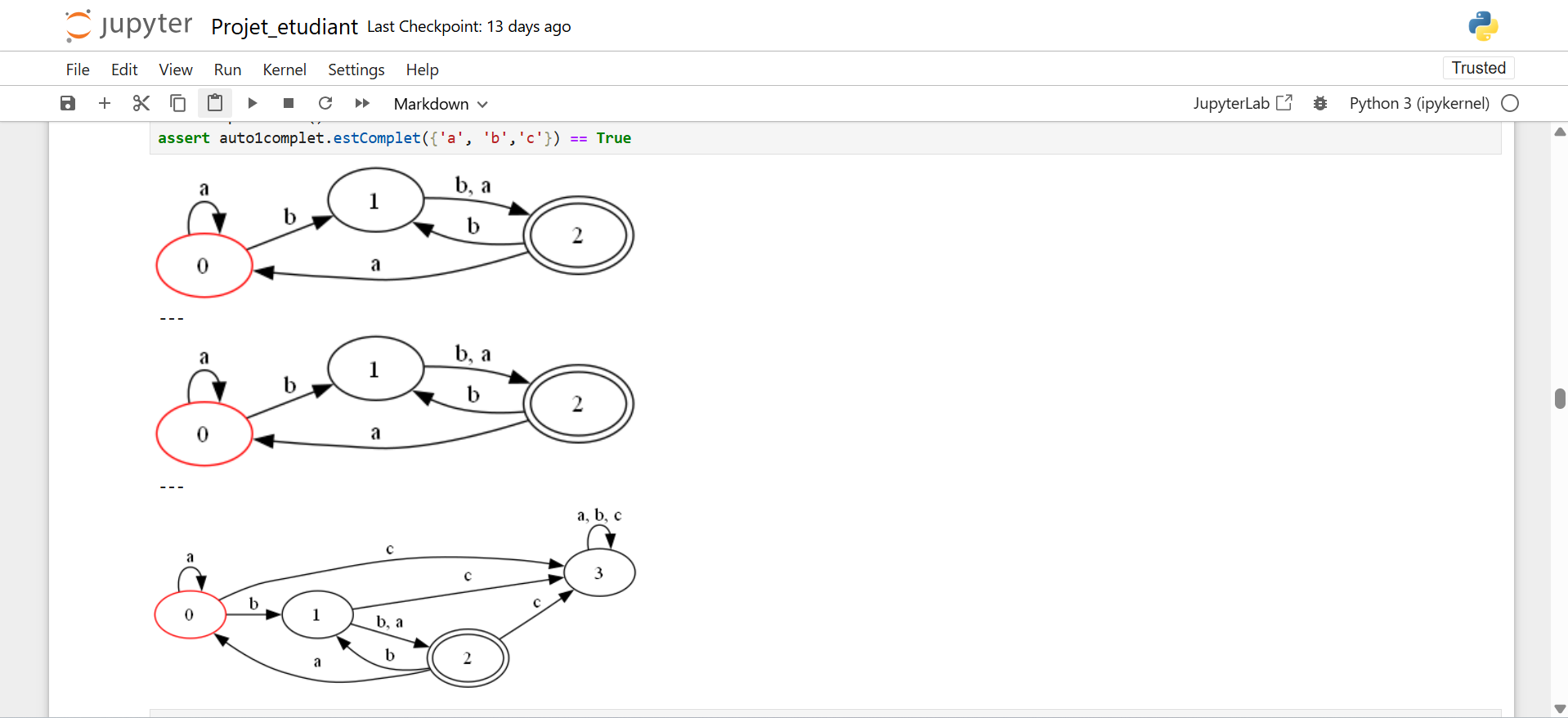Open notebook in JupyterLab

tap(1242, 103)
